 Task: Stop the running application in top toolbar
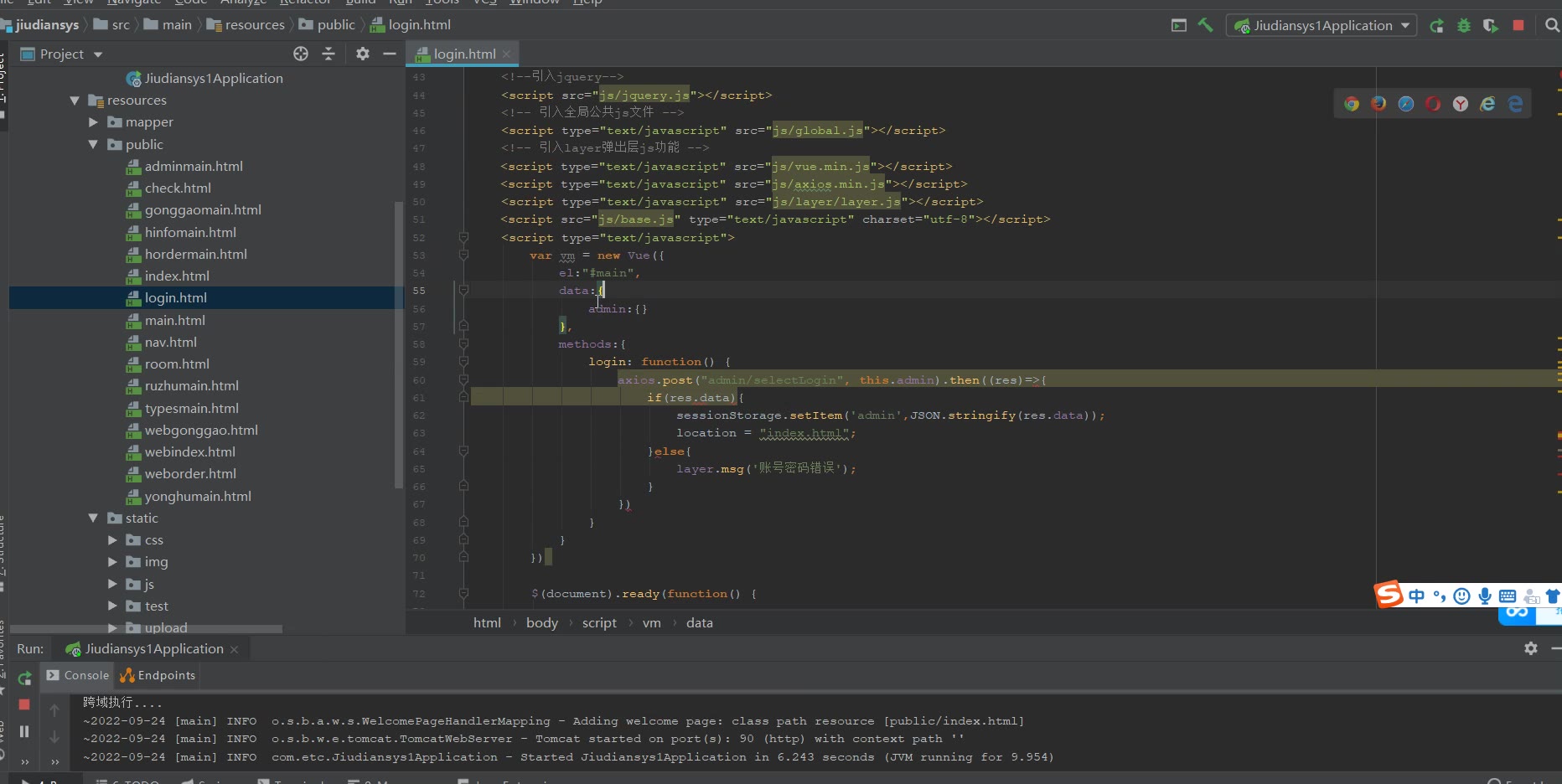pyautogui.click(x=1518, y=25)
